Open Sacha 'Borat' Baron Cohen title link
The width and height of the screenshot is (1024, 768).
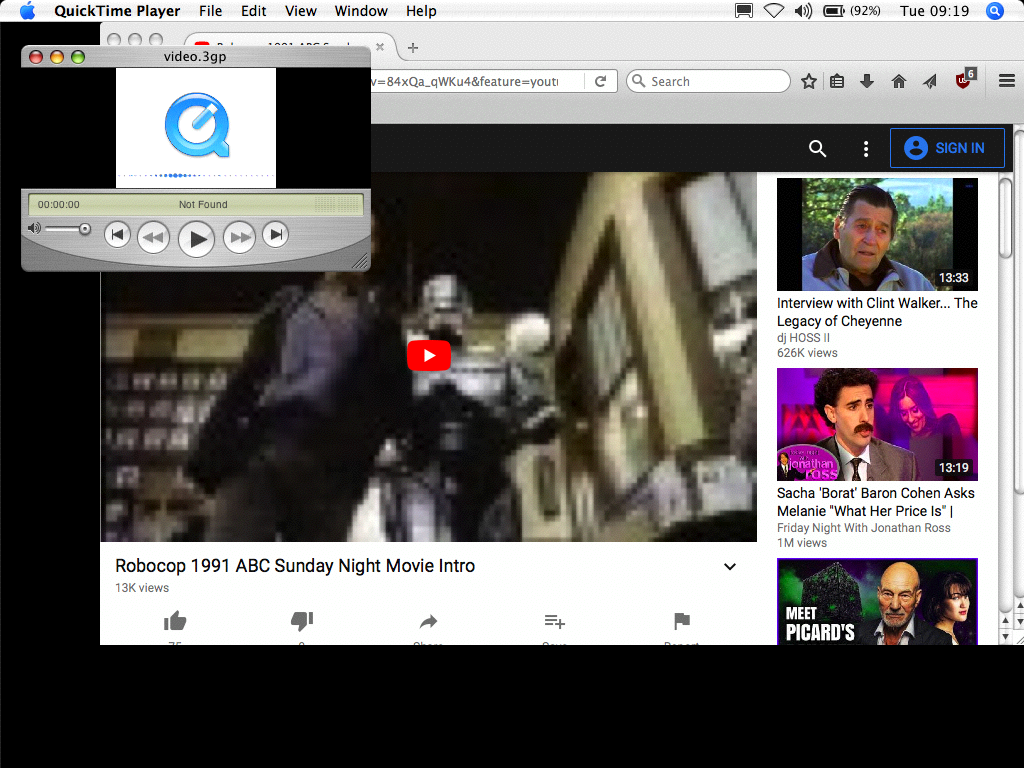876,502
